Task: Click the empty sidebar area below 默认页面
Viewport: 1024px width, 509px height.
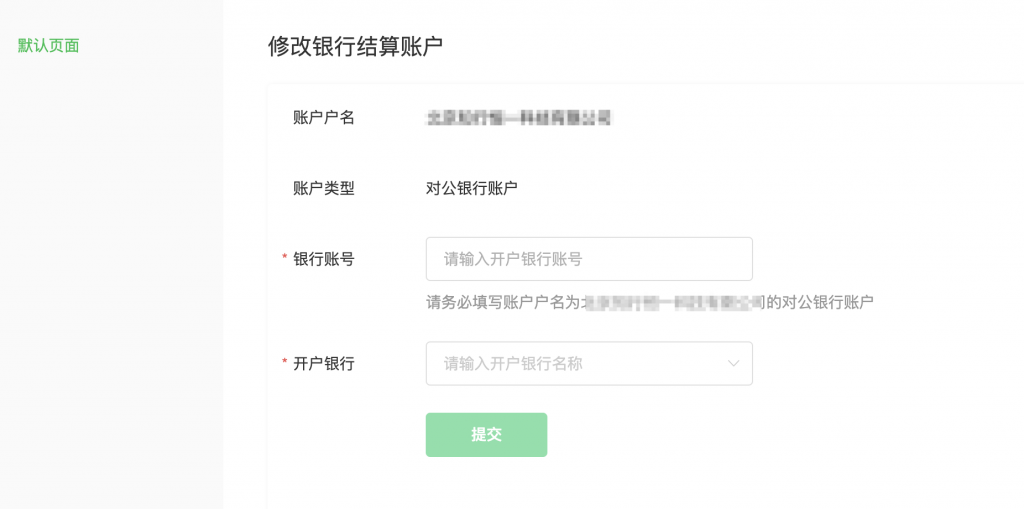Action: coord(110,280)
